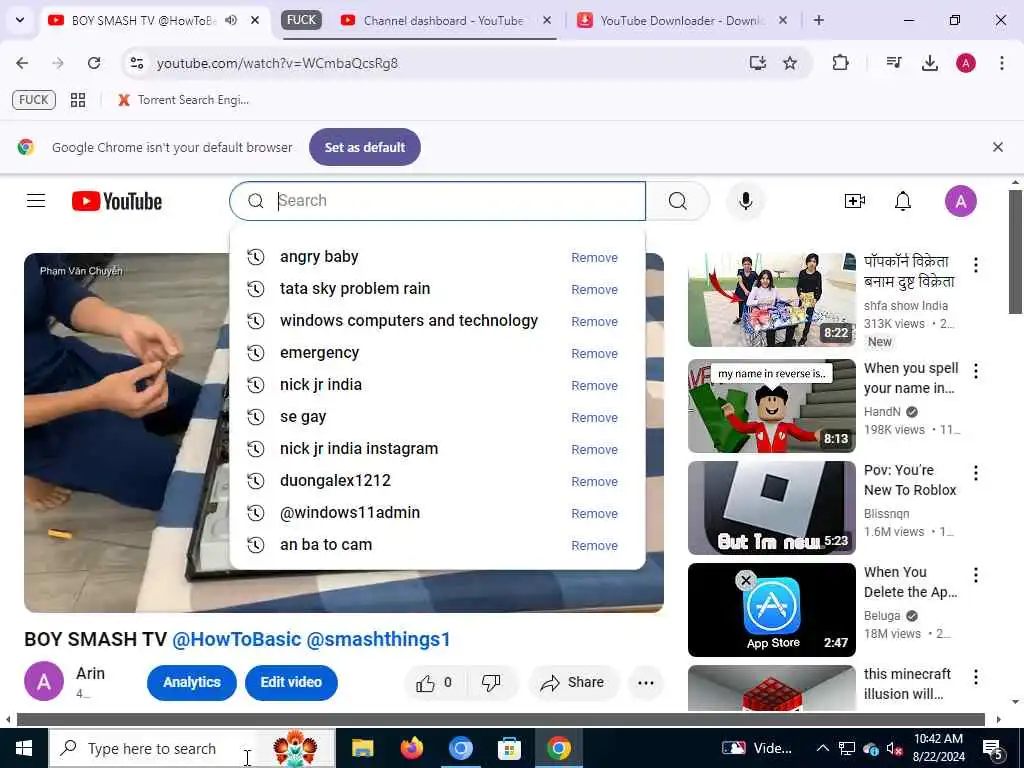The height and width of the screenshot is (768, 1024).
Task: Remove 'duongalex1212' from search history
Action: [x=594, y=481]
